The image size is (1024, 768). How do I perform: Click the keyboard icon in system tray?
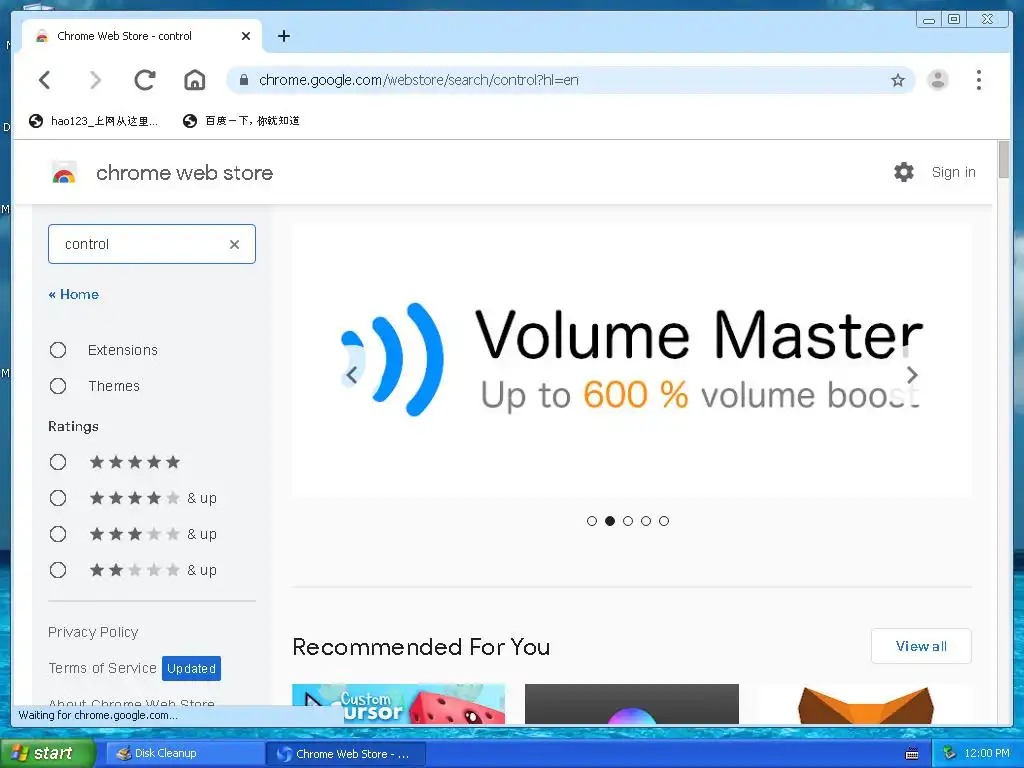912,754
